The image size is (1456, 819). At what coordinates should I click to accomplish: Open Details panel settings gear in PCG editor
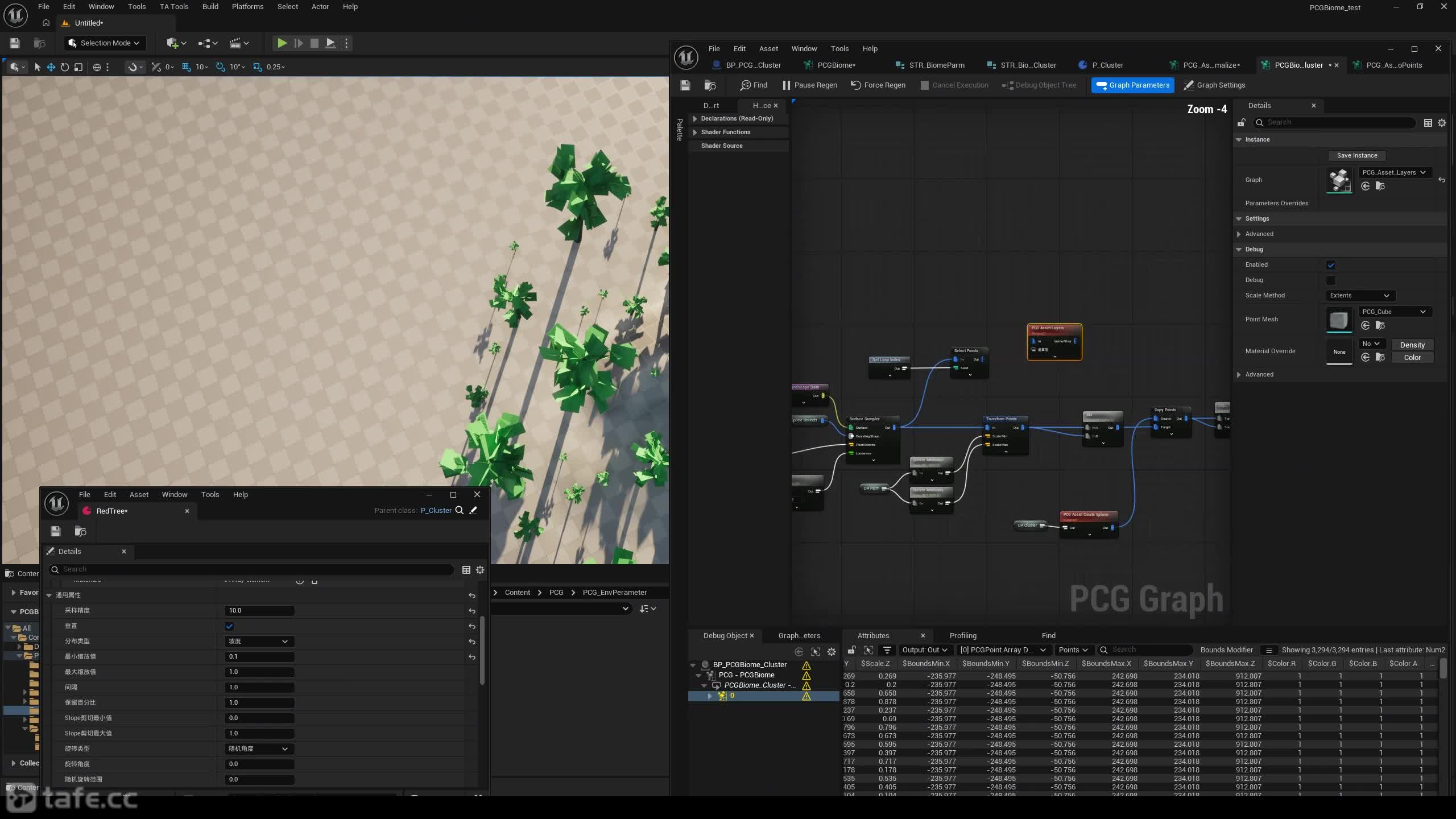click(x=1442, y=123)
